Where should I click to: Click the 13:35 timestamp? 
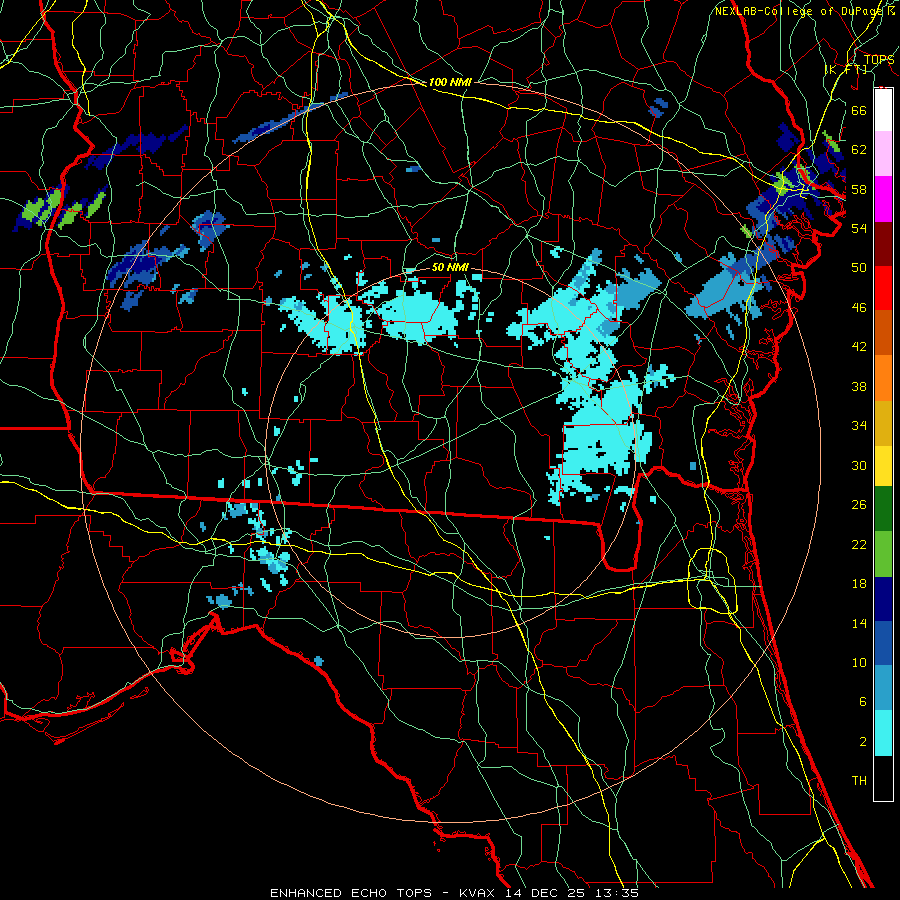pos(619,893)
